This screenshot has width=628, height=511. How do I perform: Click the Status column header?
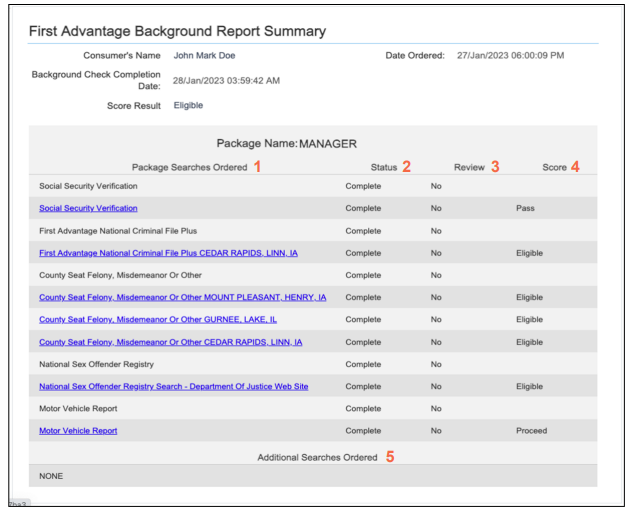coord(384,167)
